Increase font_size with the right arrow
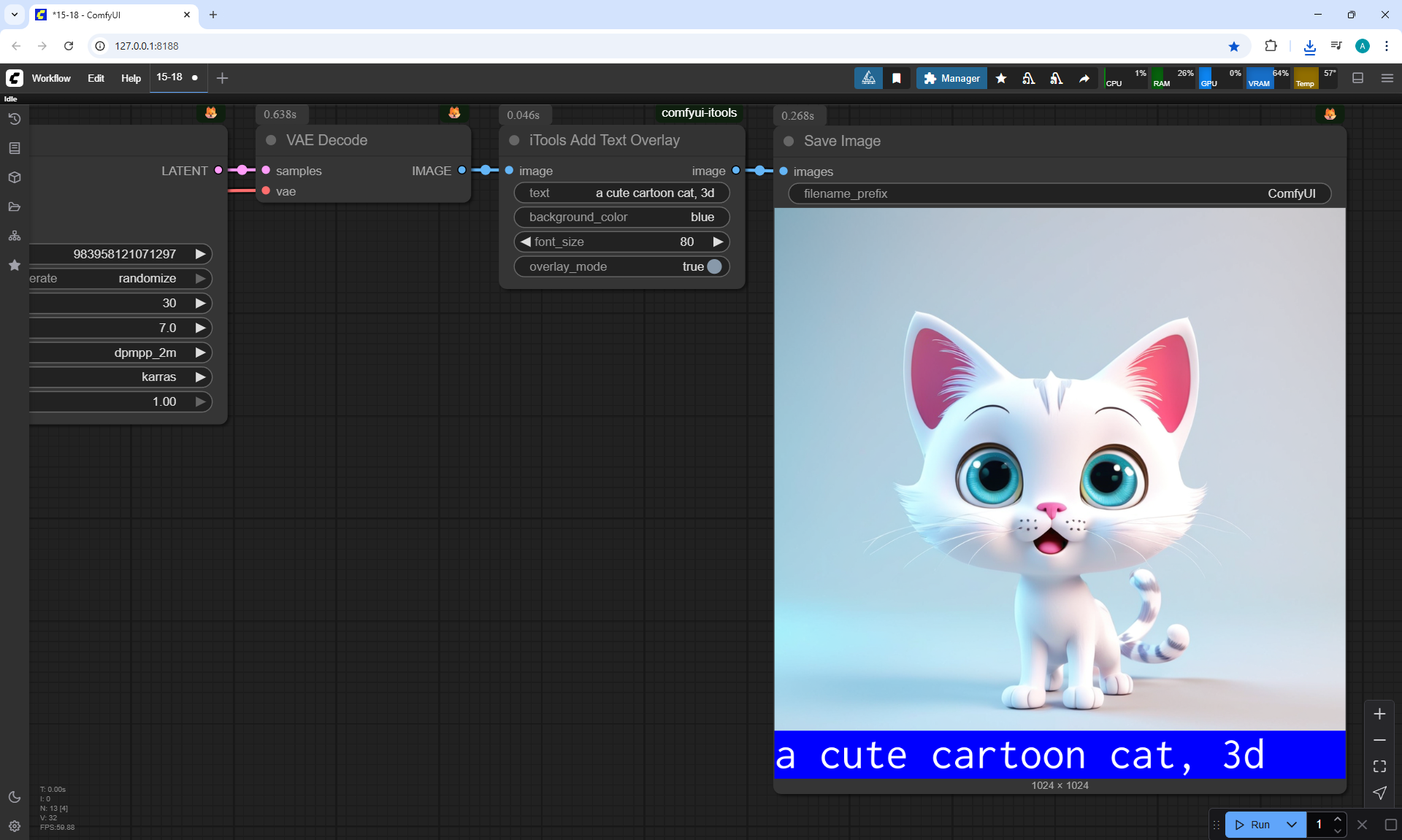The image size is (1402, 840). [718, 242]
